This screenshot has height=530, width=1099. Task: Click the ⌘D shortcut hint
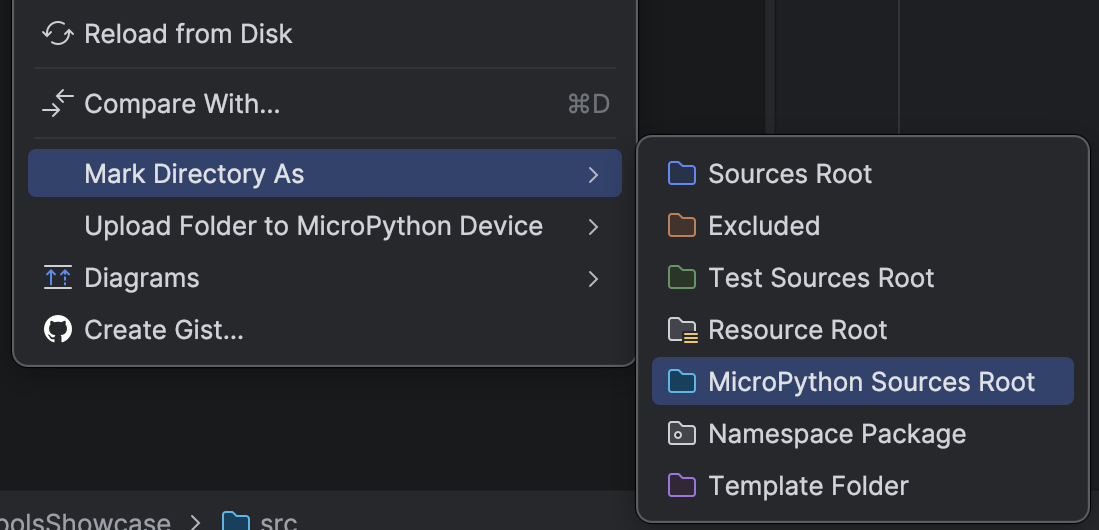click(x=589, y=104)
